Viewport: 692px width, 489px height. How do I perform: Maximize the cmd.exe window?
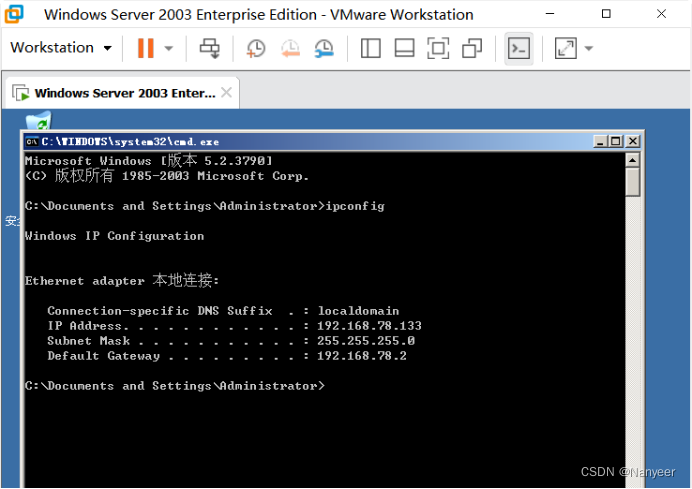pos(616,142)
